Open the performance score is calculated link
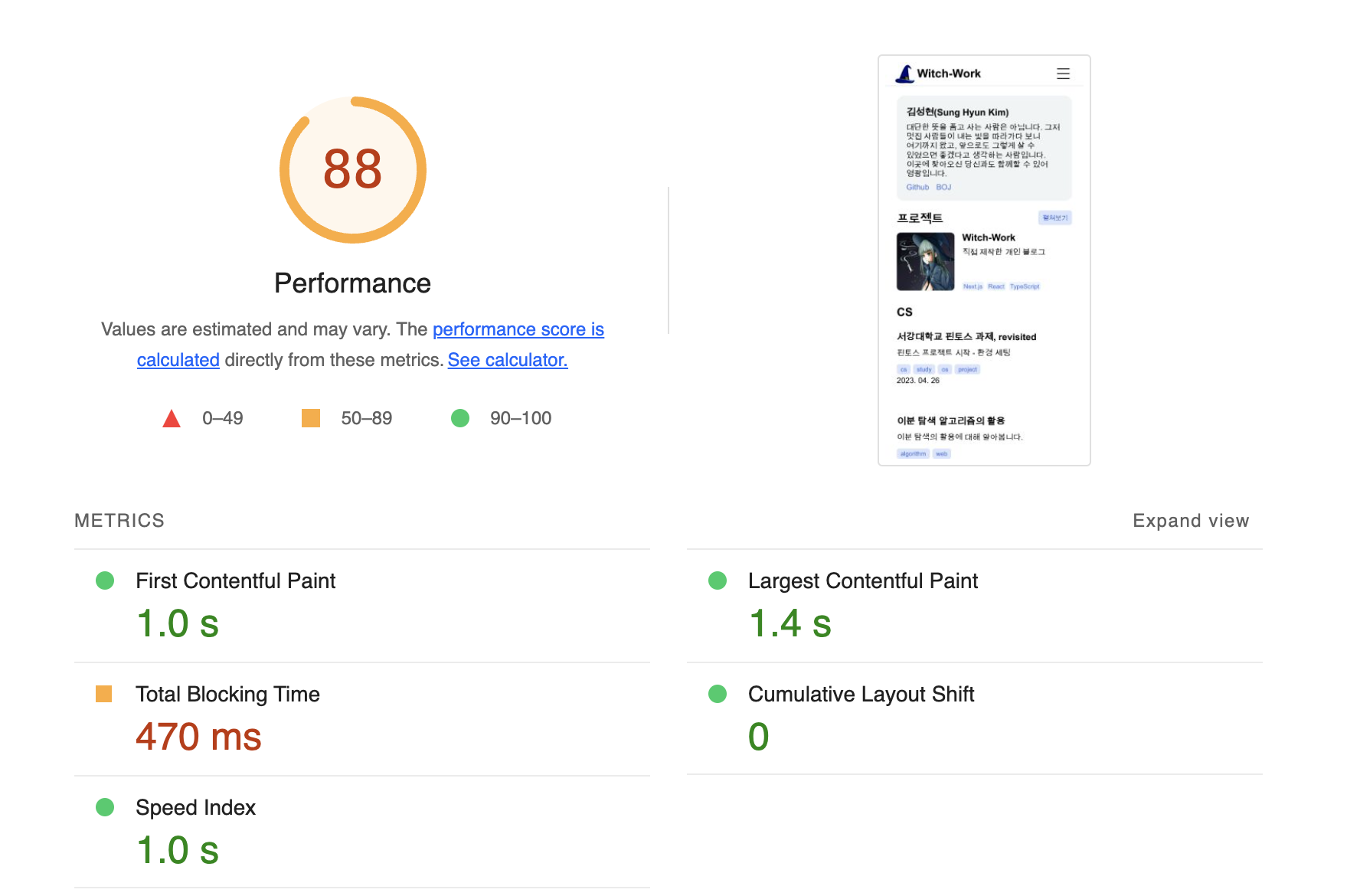Screen dimensions: 1360x896 (518, 329)
